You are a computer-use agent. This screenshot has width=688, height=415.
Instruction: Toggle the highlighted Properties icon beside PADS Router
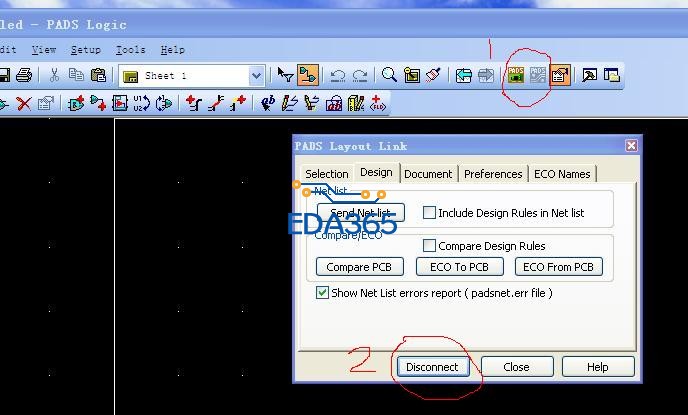point(560,75)
